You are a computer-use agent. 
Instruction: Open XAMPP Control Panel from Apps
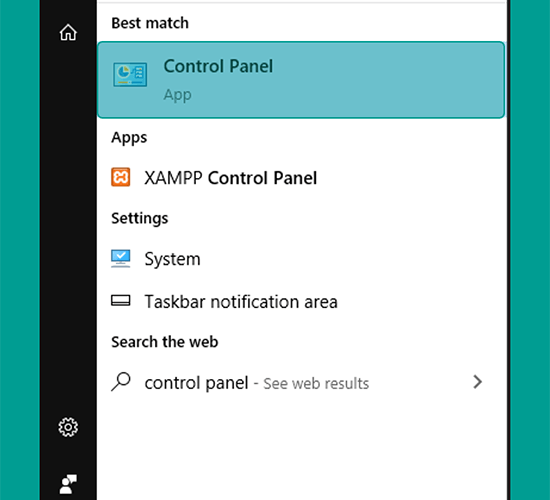coord(301,178)
